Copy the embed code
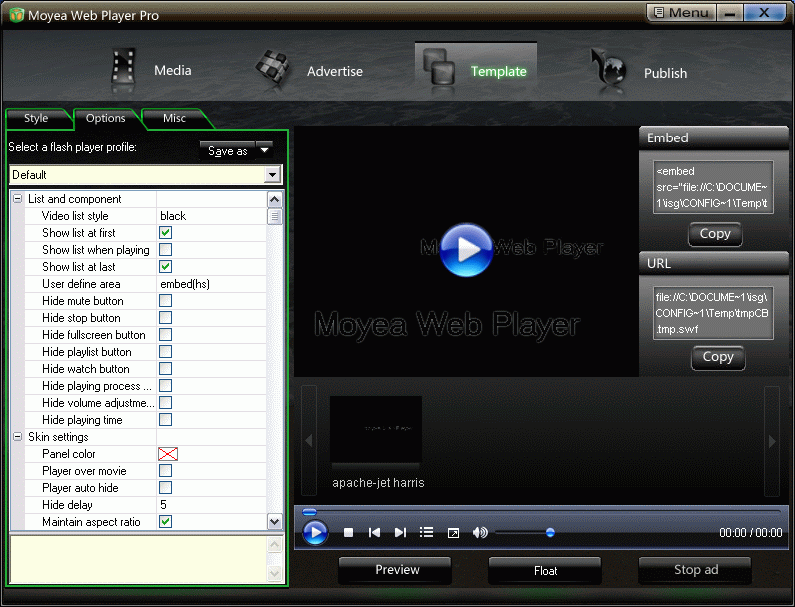Image resolution: width=795 pixels, height=607 pixels. point(715,234)
